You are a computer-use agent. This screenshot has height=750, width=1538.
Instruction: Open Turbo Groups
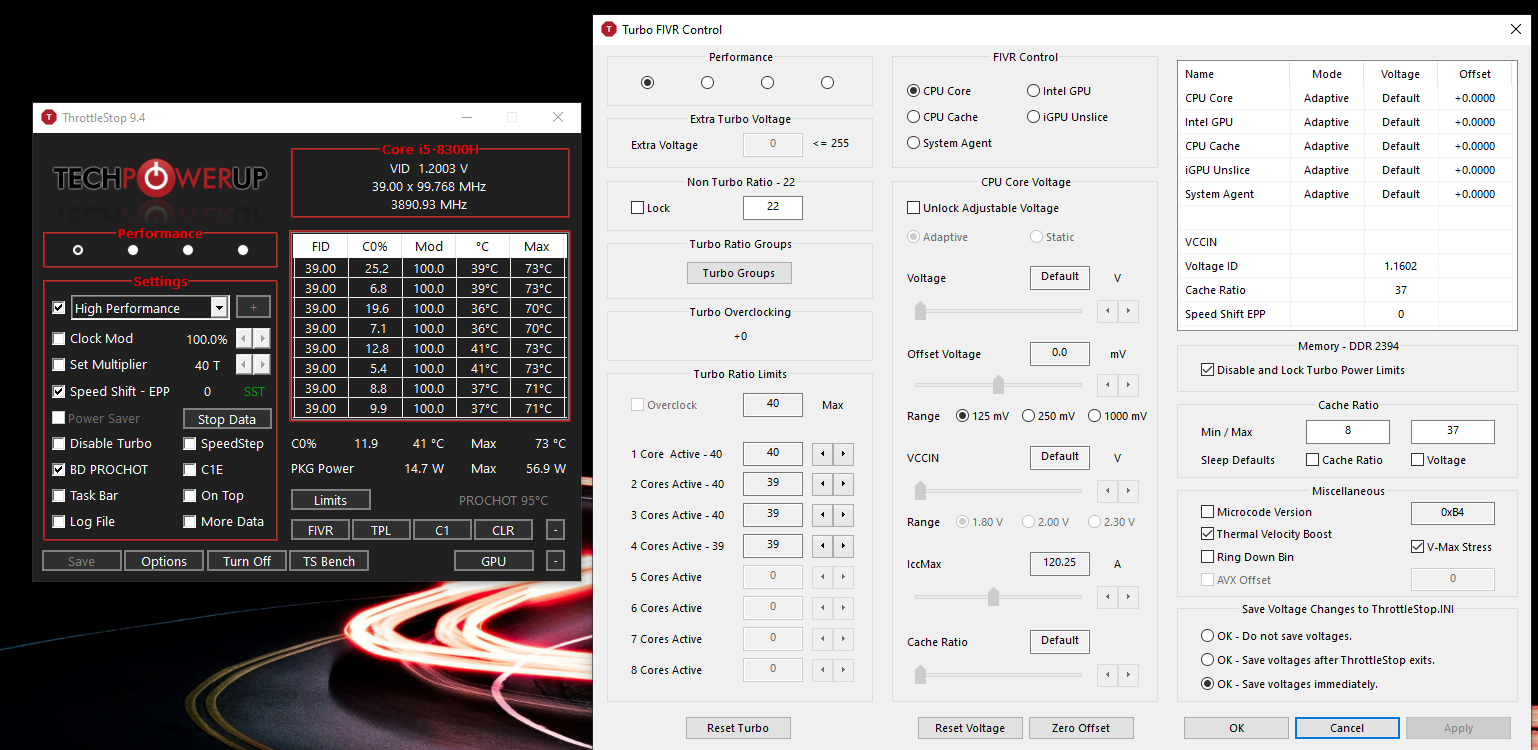(x=739, y=273)
